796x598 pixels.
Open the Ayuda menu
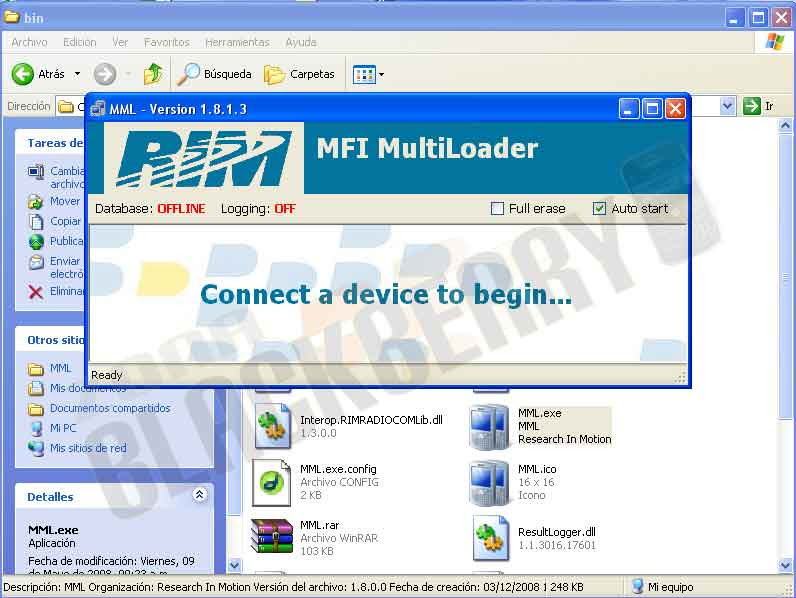click(x=301, y=42)
